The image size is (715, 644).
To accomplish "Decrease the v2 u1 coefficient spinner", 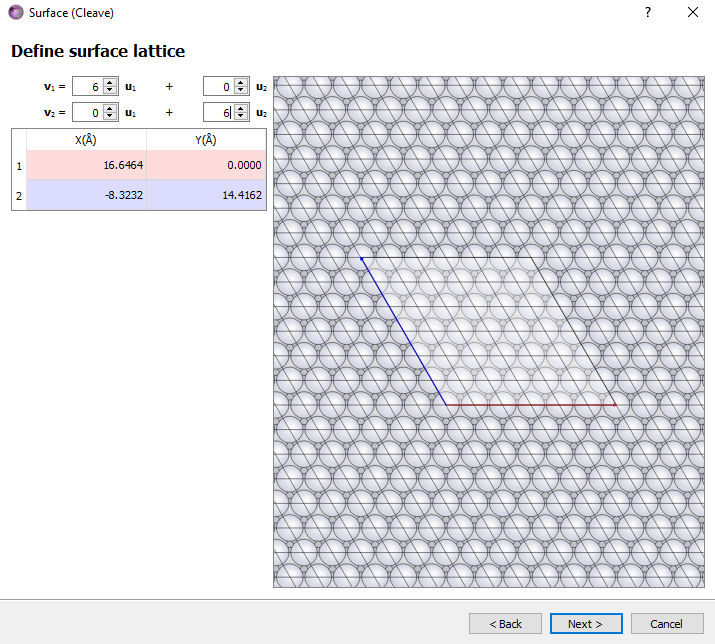I will [x=109, y=116].
